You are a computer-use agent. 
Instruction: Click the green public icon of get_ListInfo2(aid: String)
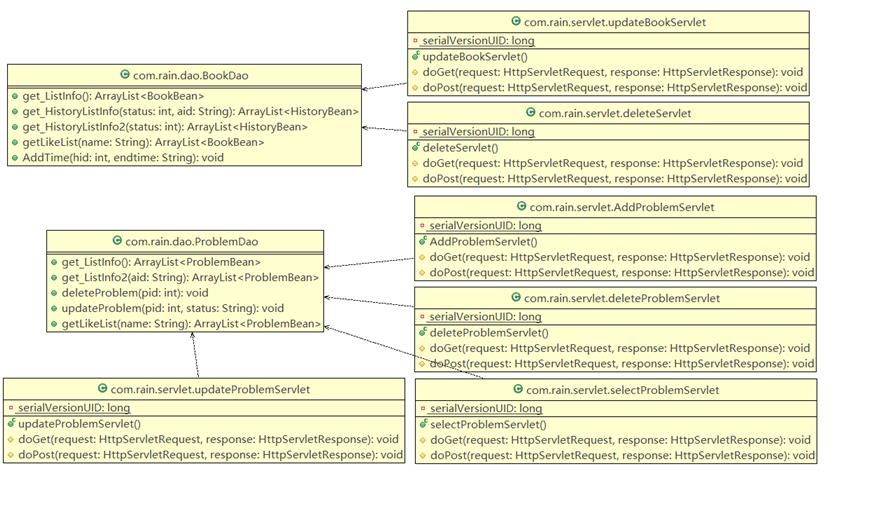(x=54, y=278)
